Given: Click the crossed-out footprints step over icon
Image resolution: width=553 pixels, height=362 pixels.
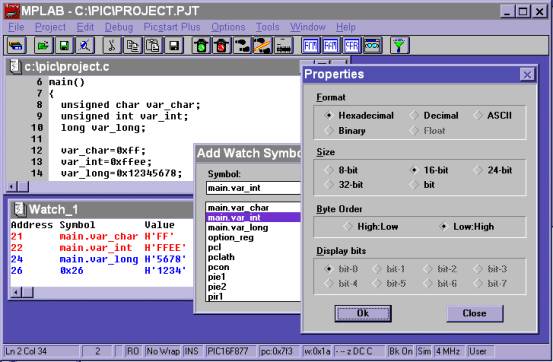Looking at the screenshot, I should 263,46.
